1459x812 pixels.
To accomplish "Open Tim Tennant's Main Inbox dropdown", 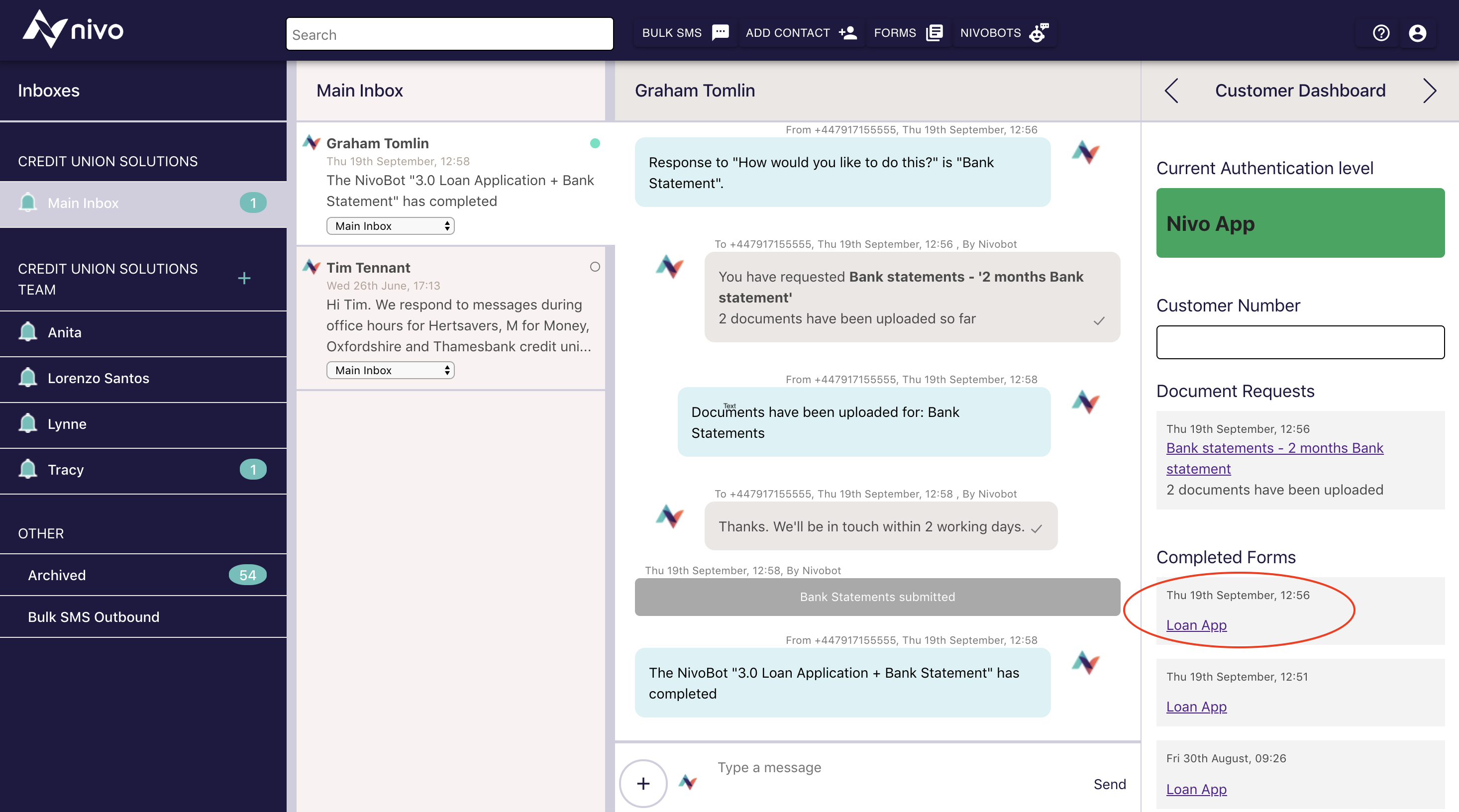I will coord(390,370).
